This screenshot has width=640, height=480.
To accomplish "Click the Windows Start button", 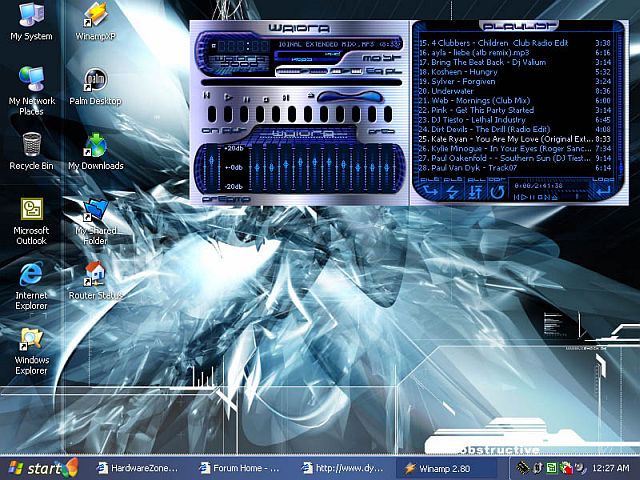I will tap(40, 468).
